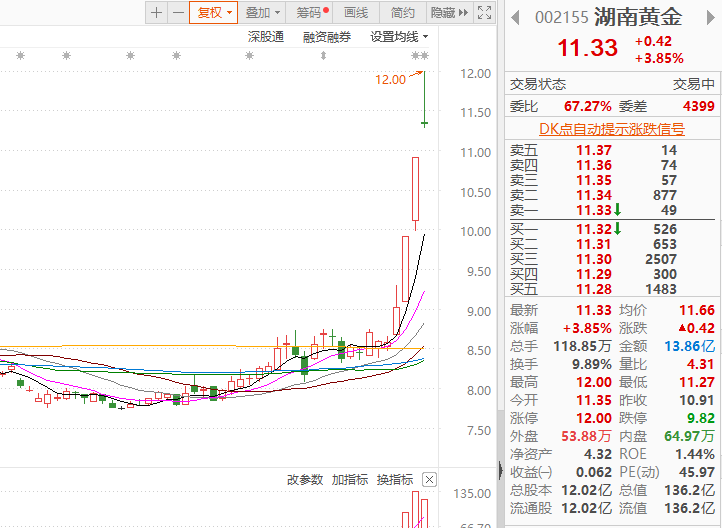The height and width of the screenshot is (528, 722).
Task: Click the minus zoom-out chart button
Action: pyautogui.click(x=178, y=13)
